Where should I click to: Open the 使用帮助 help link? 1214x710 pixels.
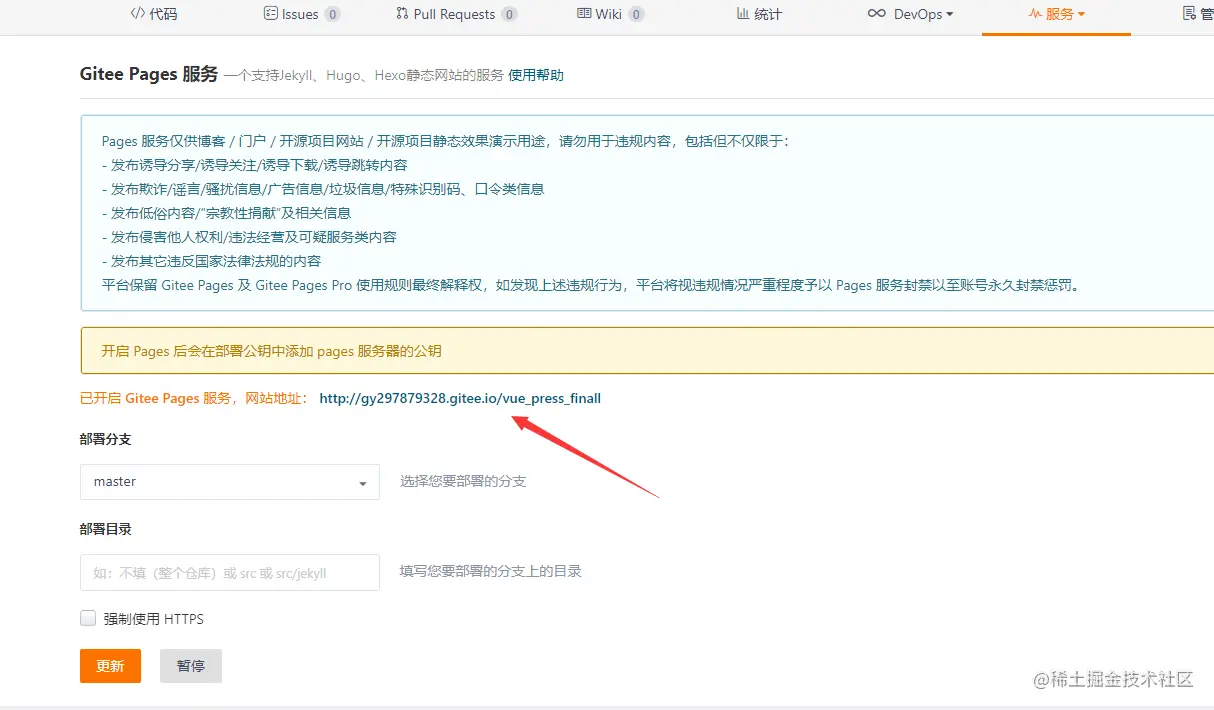536,75
